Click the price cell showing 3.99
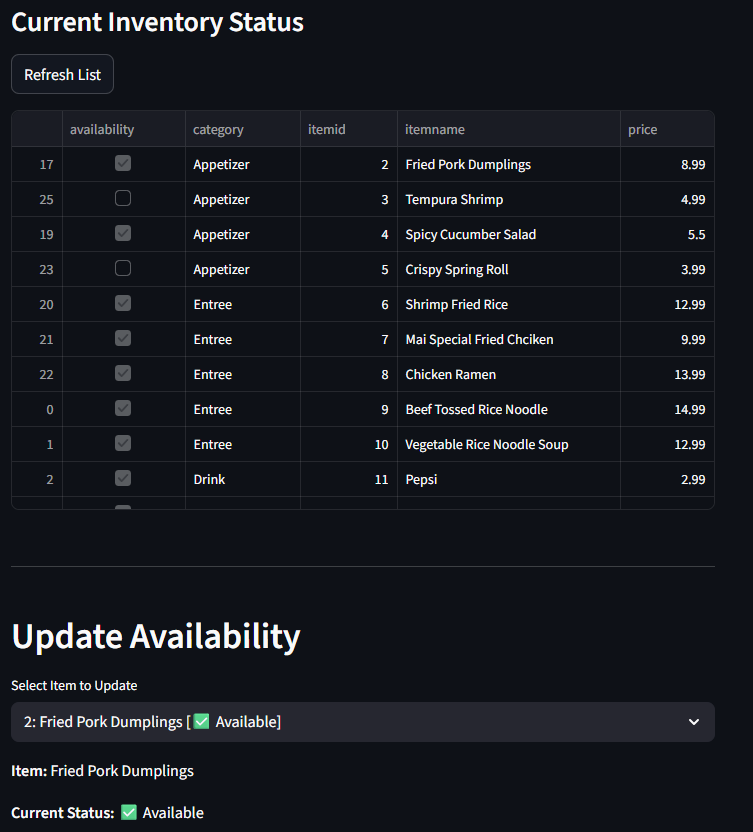 coord(667,270)
